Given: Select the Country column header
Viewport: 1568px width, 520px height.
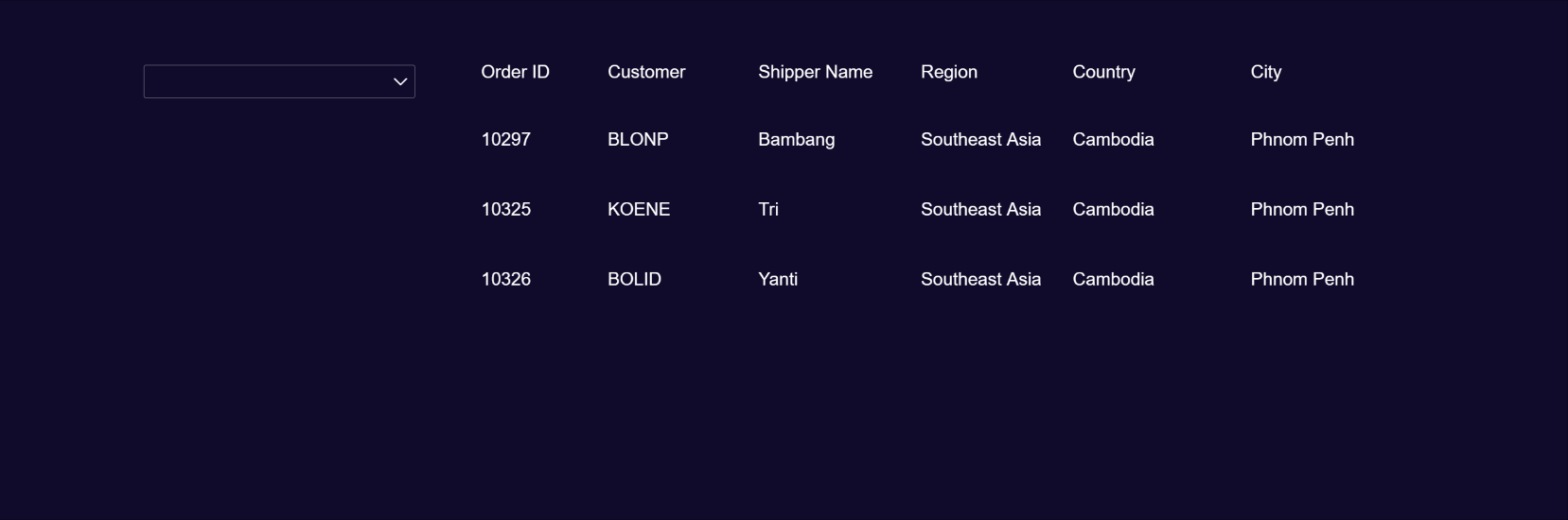Looking at the screenshot, I should coord(1103,72).
